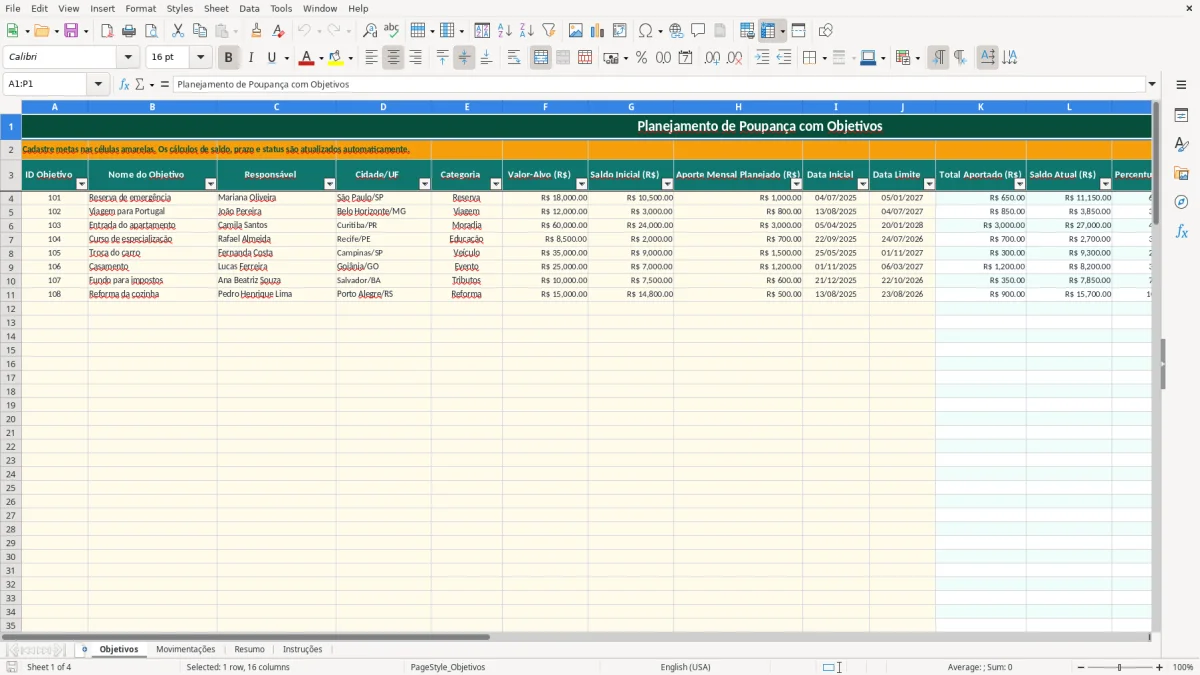1200x675 pixels.
Task: Toggle Bold formatting
Action: (x=229, y=58)
